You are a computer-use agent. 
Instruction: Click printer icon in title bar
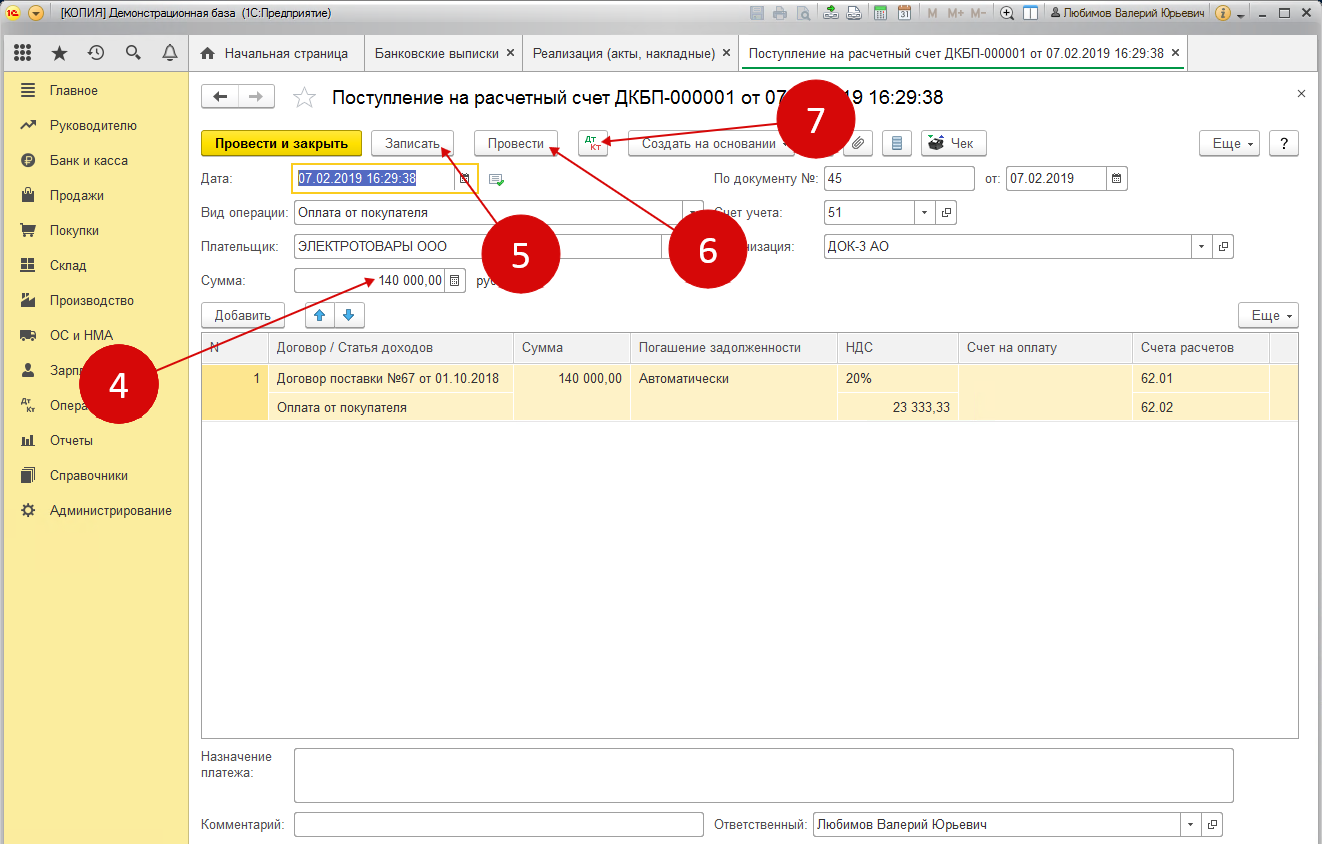(780, 14)
